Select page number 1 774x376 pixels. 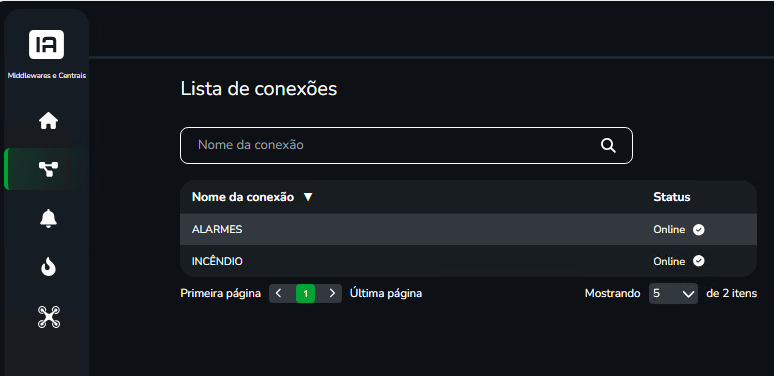coord(306,294)
